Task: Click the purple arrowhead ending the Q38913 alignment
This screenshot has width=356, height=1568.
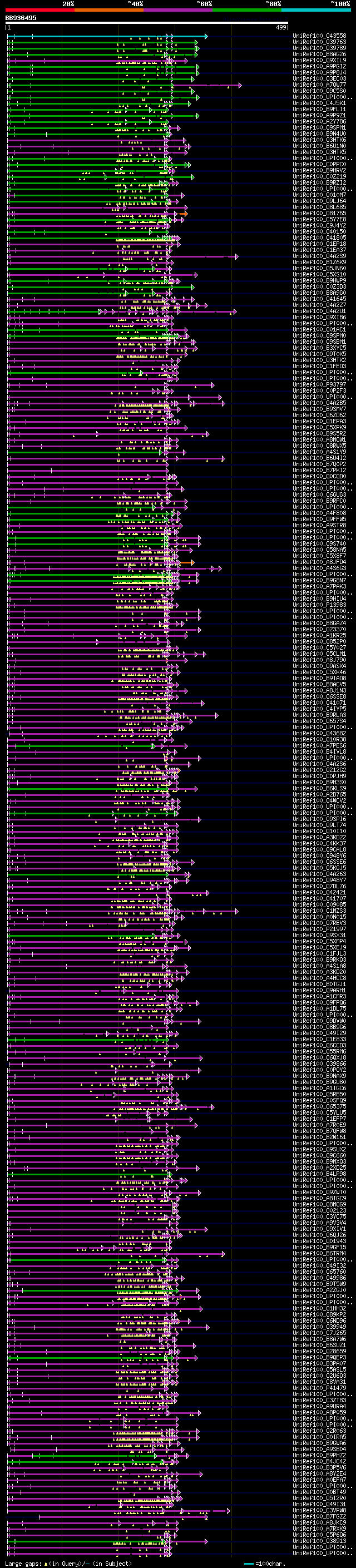Action: click(207, 1541)
